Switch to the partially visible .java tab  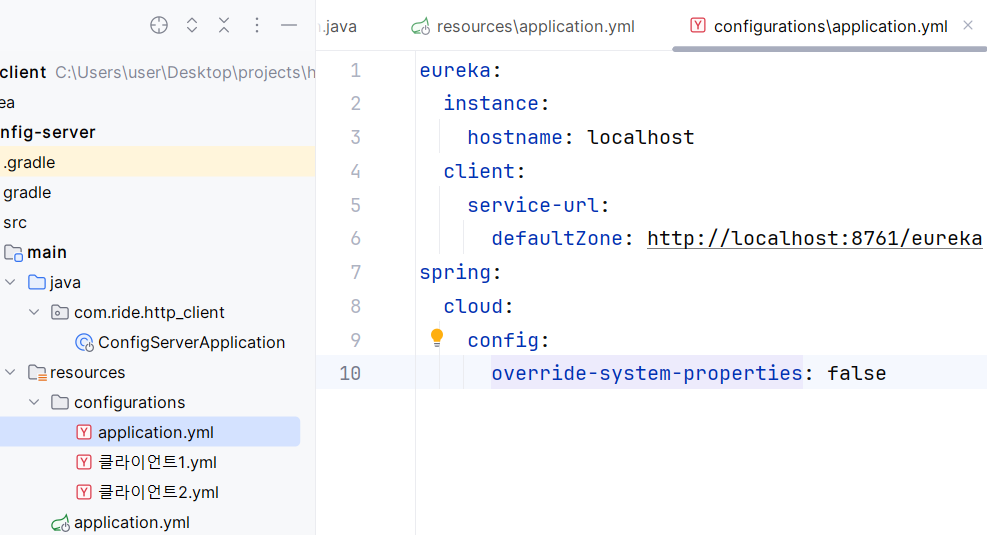point(338,26)
